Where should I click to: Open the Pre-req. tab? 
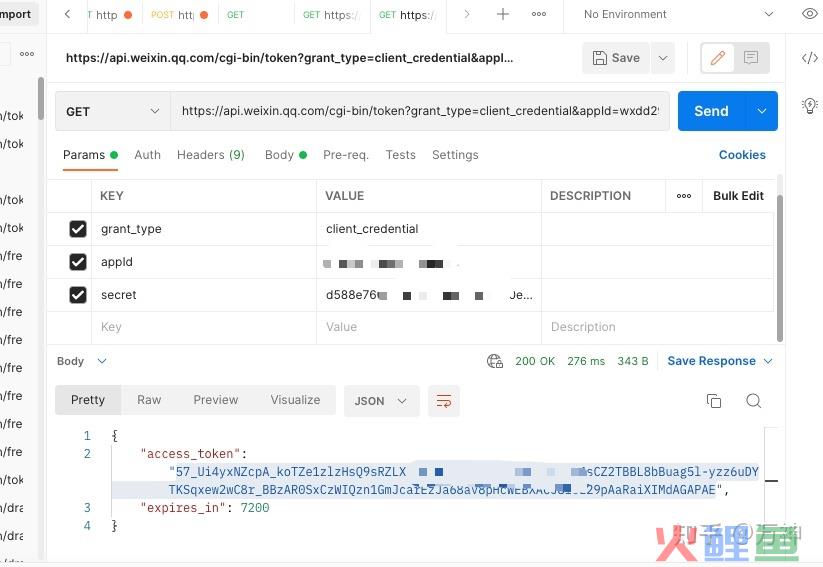pyautogui.click(x=346, y=155)
